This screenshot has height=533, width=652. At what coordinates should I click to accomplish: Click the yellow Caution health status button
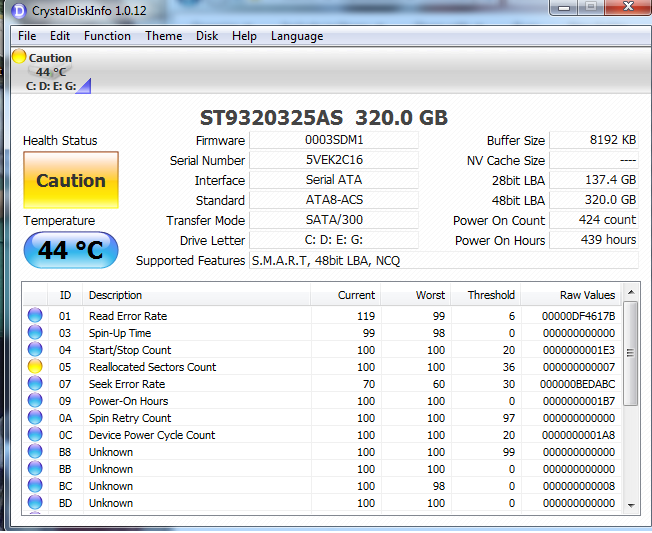pos(71,180)
